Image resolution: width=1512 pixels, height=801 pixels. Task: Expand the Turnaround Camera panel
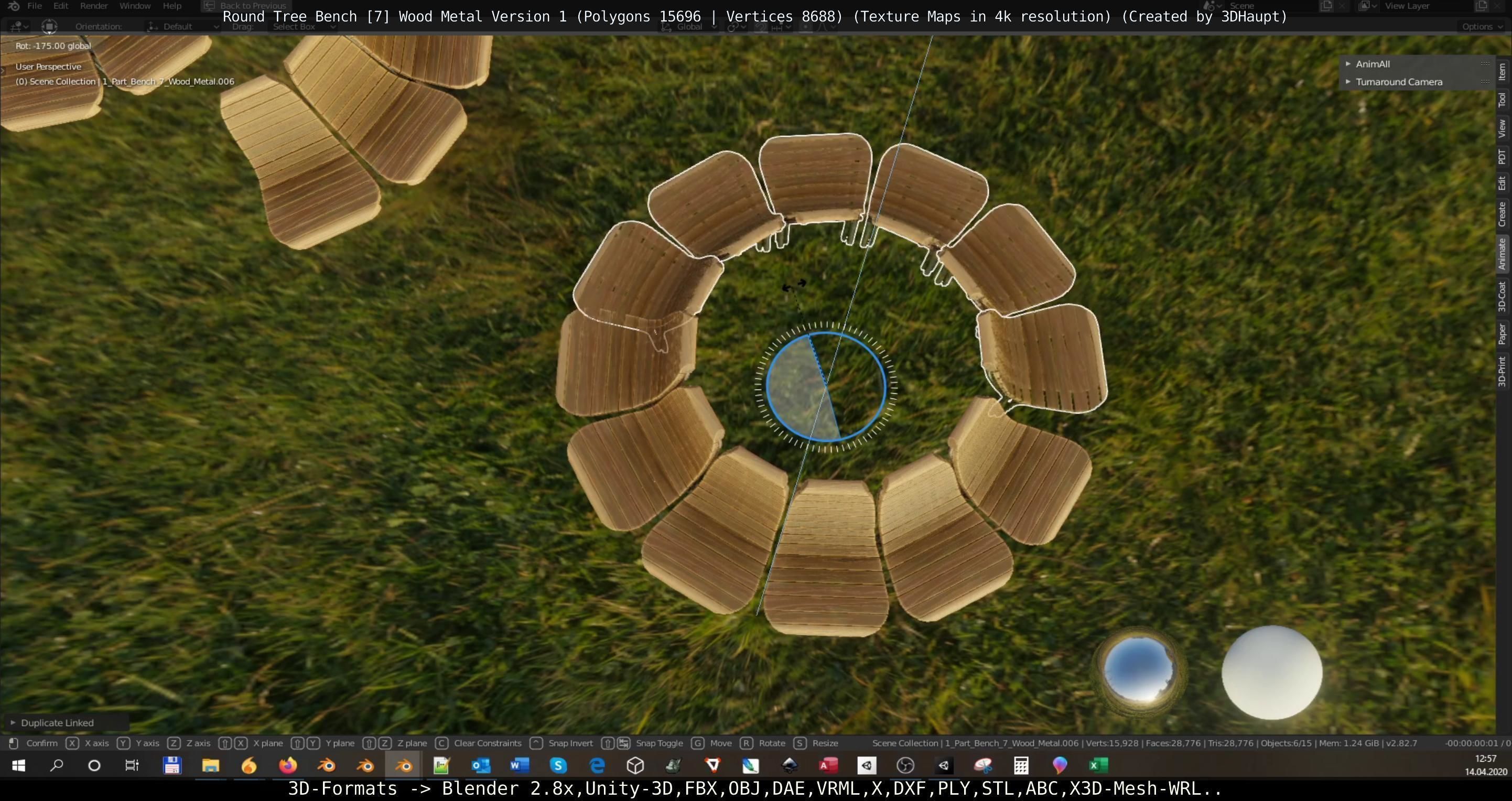(1398, 82)
